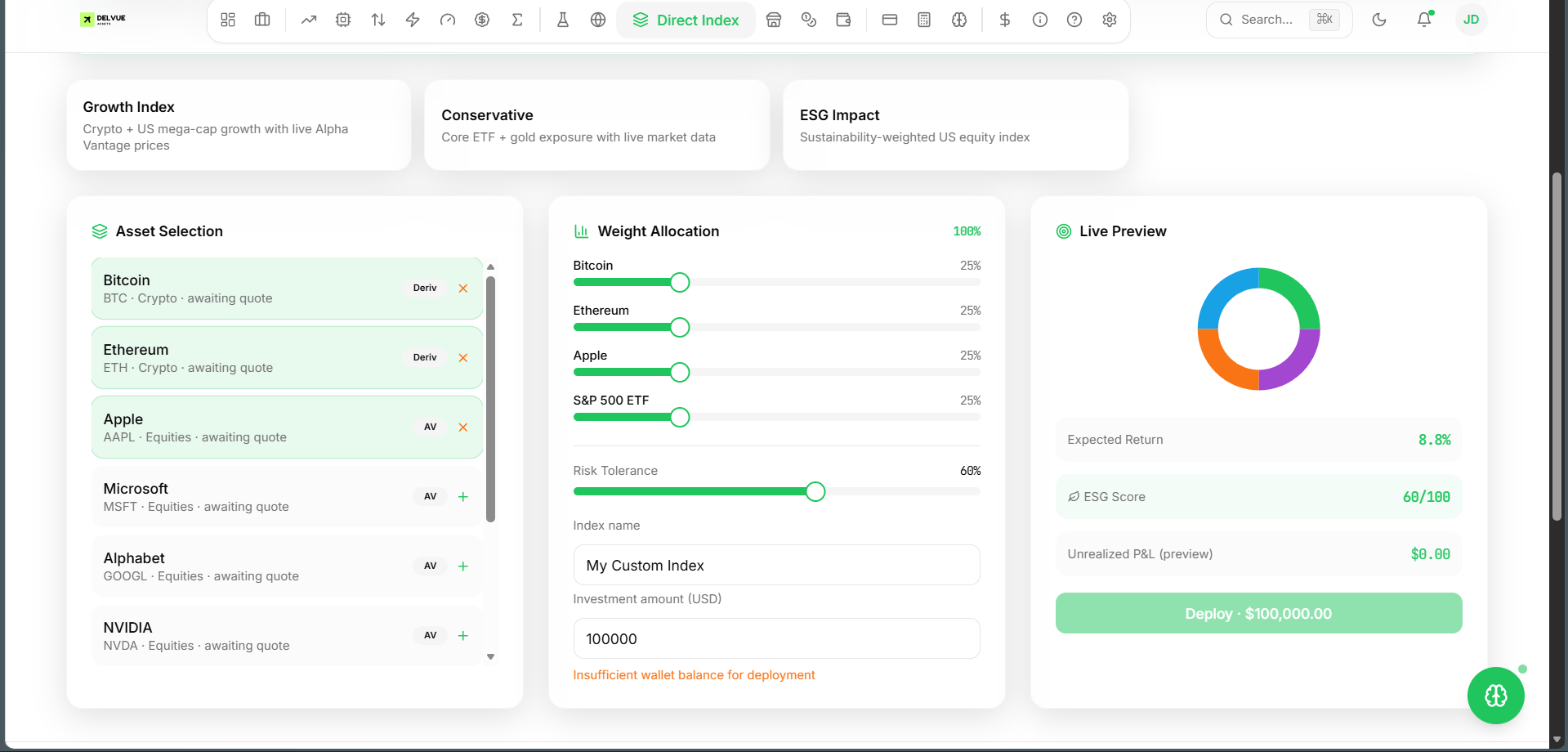Image resolution: width=1568 pixels, height=752 pixels.
Task: Click the coins icon in navbar
Action: pyautogui.click(x=809, y=20)
